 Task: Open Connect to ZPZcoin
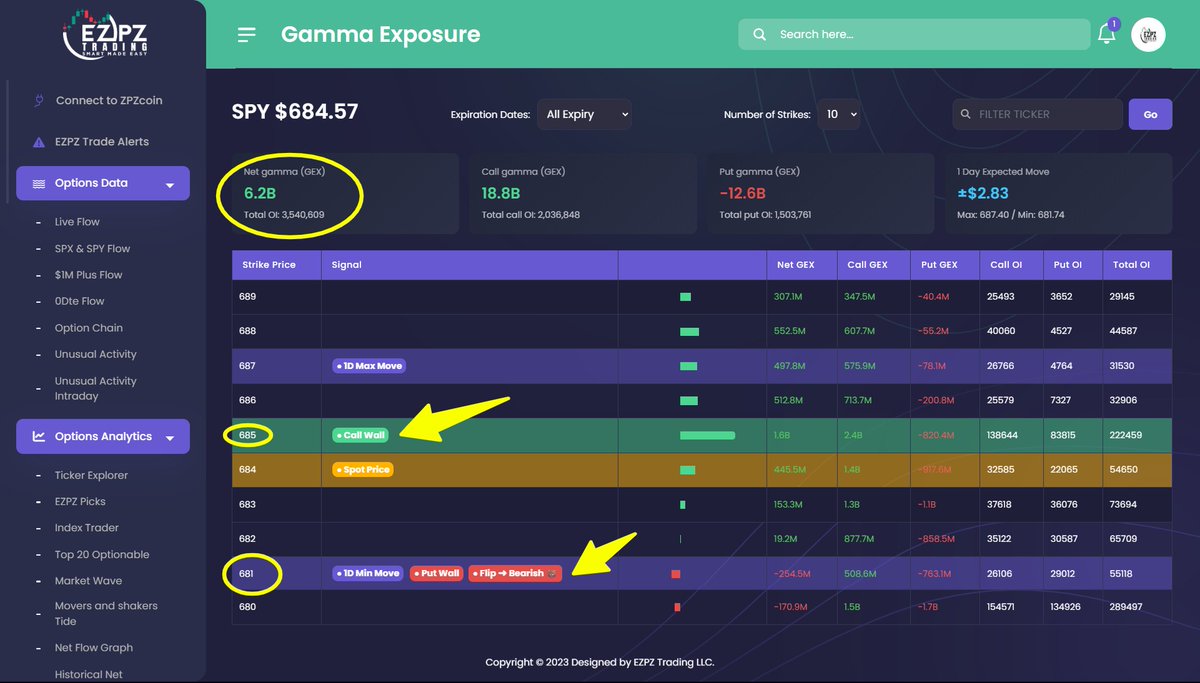(109, 100)
